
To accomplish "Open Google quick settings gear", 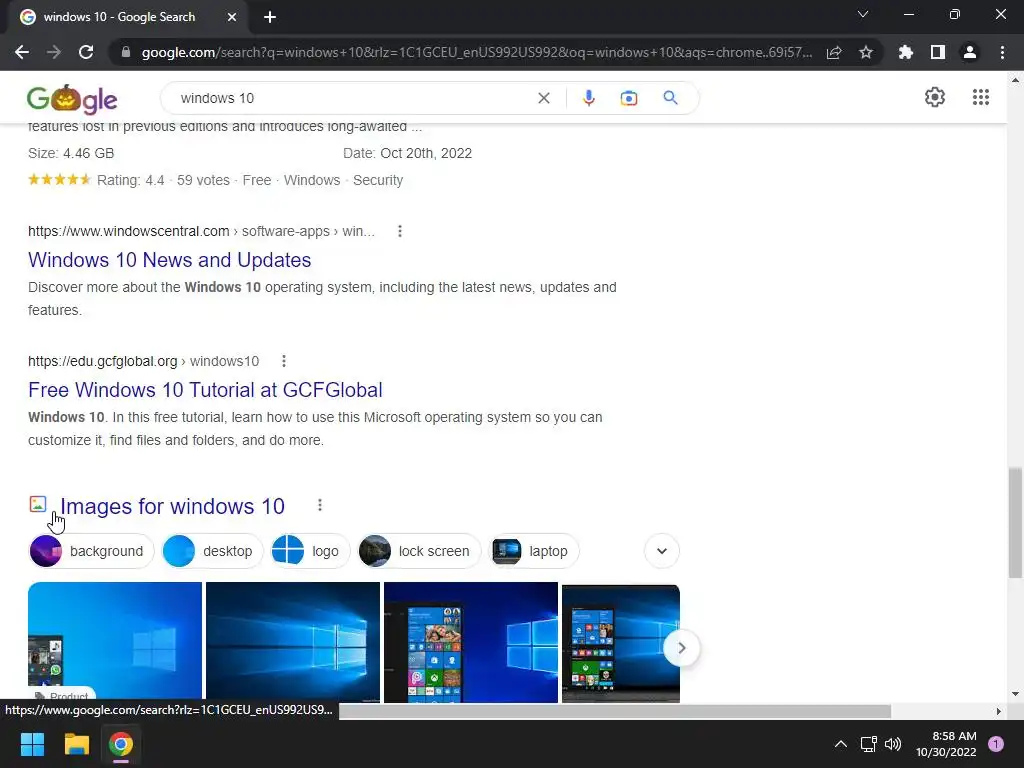I will click(935, 97).
